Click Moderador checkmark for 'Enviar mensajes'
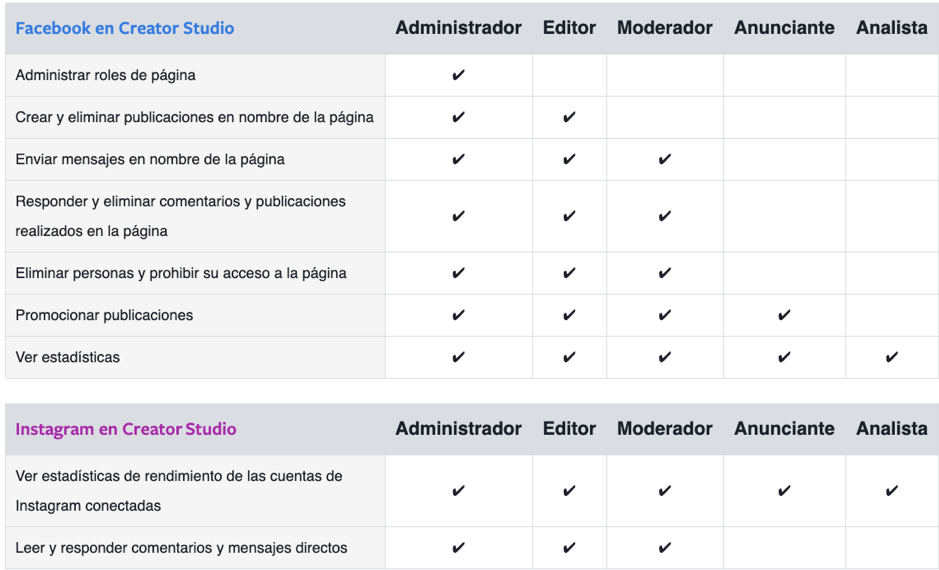 [x=665, y=159]
